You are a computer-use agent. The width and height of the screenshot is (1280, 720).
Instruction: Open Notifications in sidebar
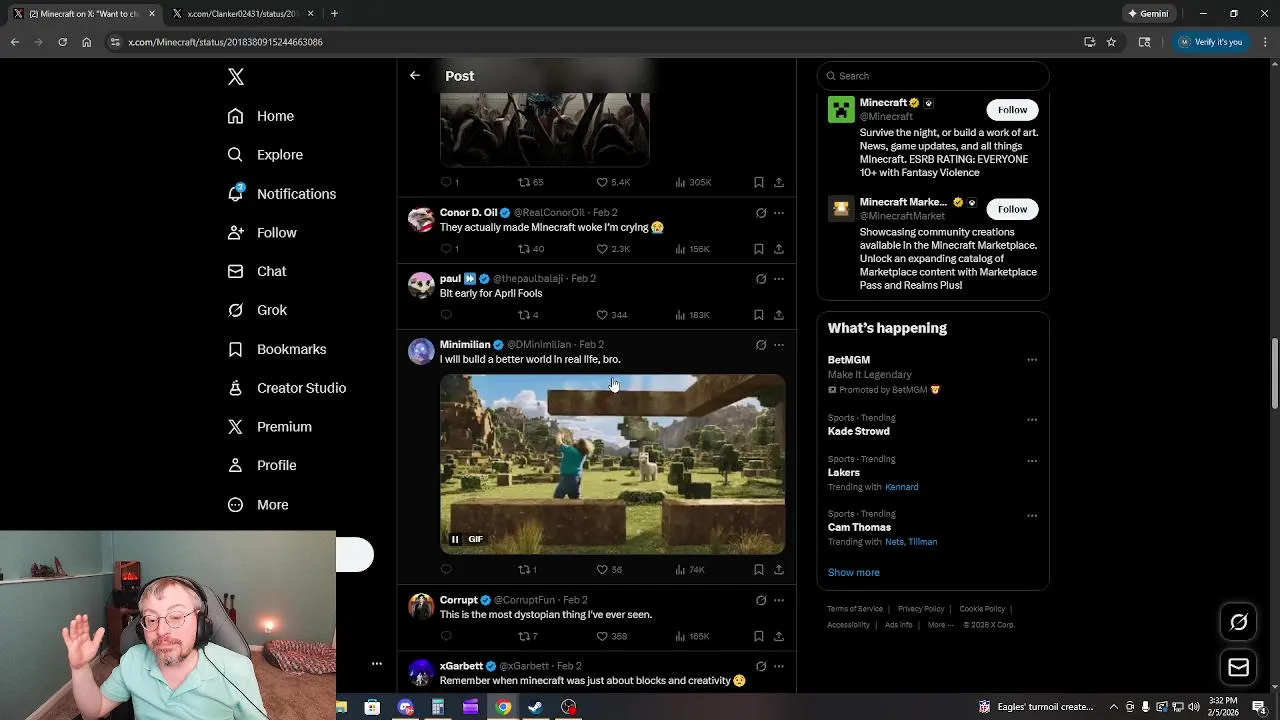click(282, 194)
